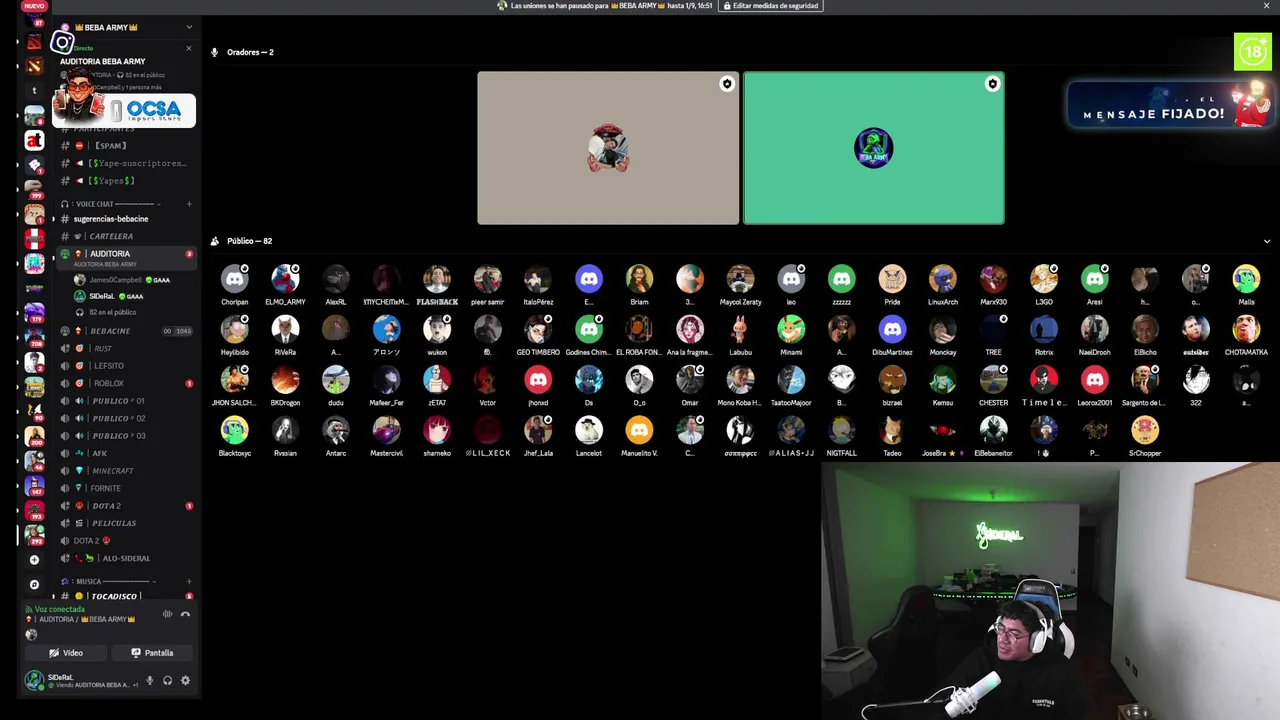Open Labubu's audience avatar
Image resolution: width=1280 pixels, height=720 pixels.
point(740,329)
